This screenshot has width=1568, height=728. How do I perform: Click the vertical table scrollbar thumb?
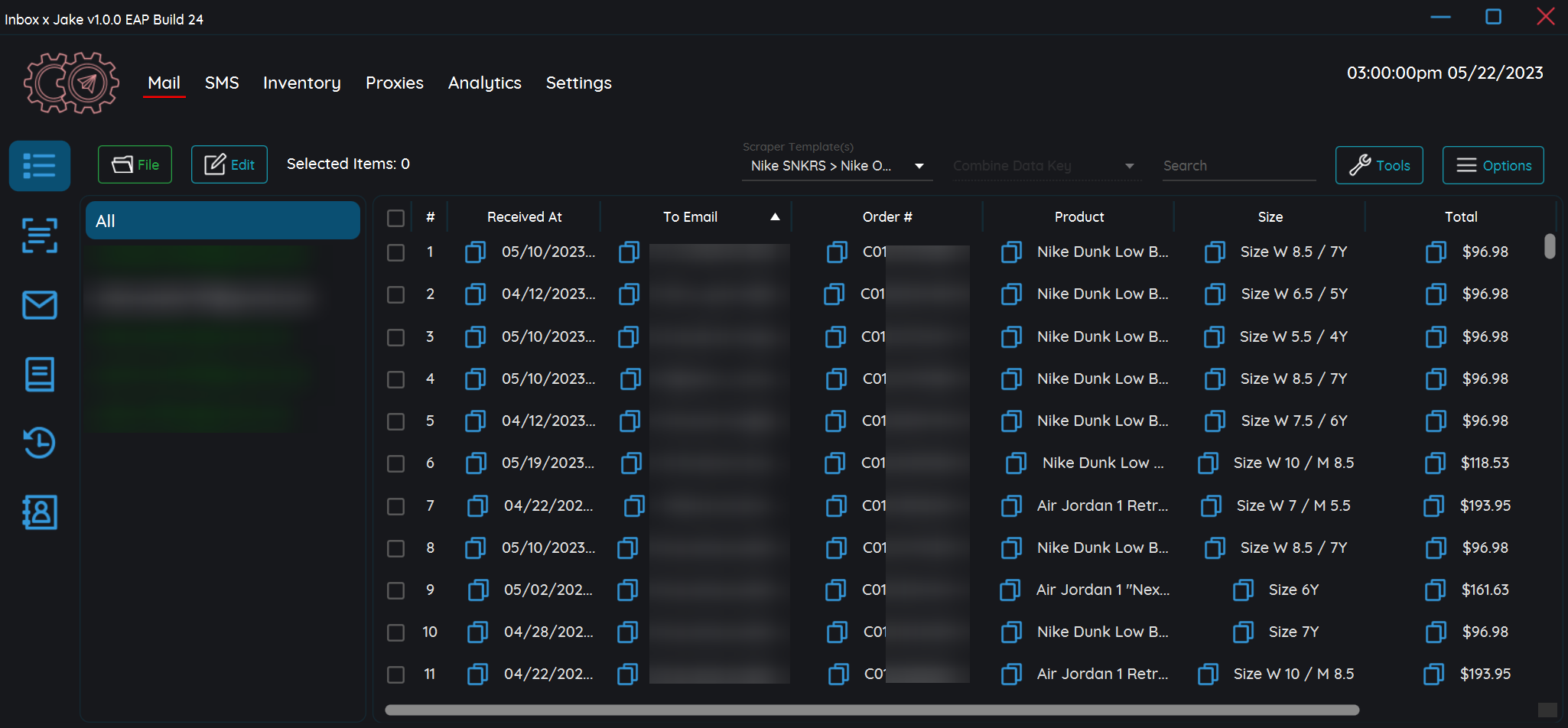[x=1550, y=246]
